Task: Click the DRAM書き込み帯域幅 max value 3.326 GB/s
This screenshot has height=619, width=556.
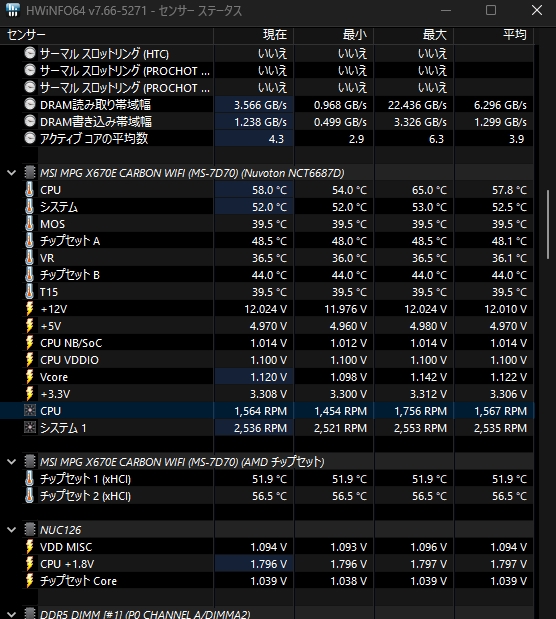Action: [x=420, y=122]
